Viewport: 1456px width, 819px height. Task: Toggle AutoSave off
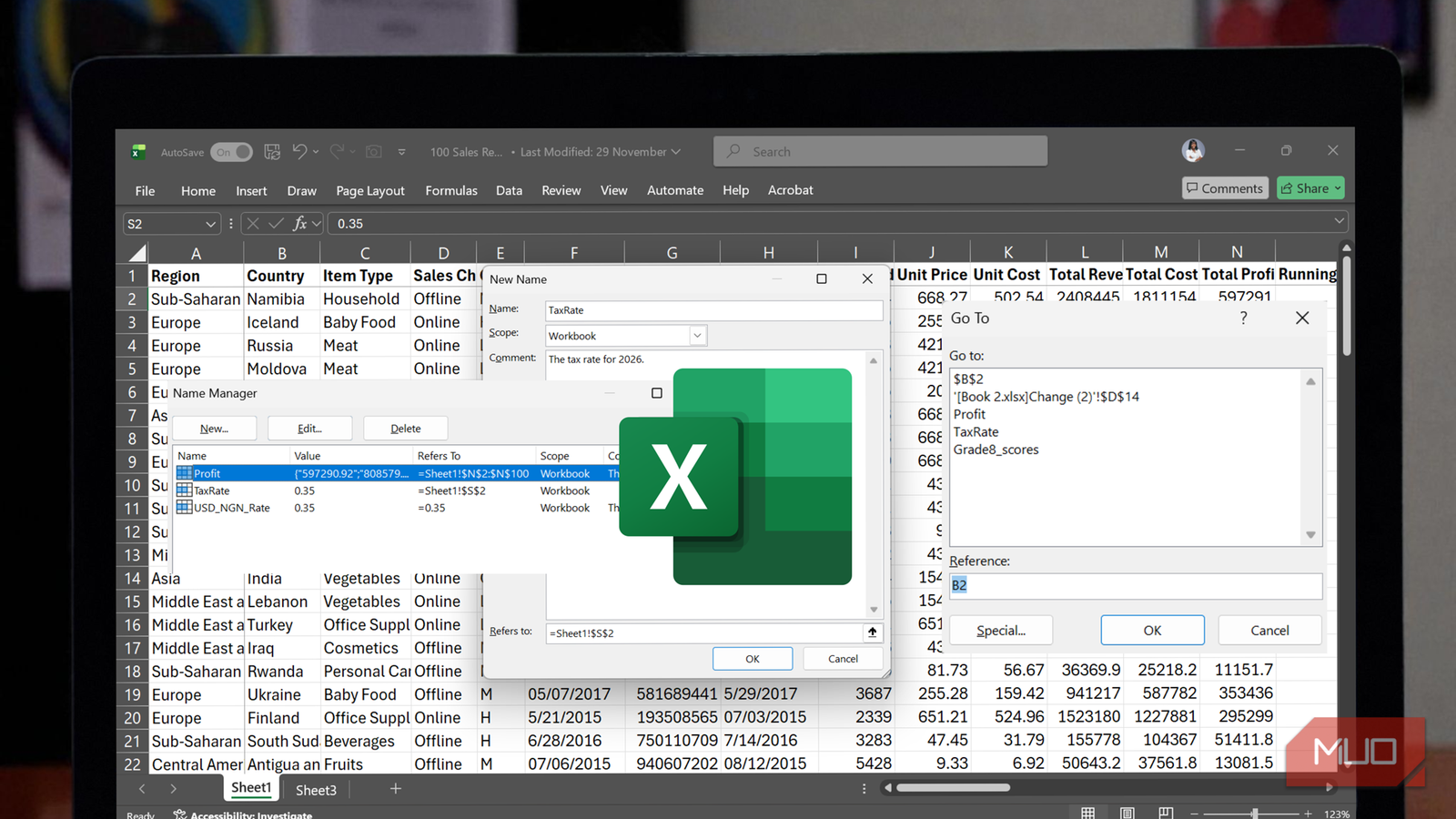(231, 152)
